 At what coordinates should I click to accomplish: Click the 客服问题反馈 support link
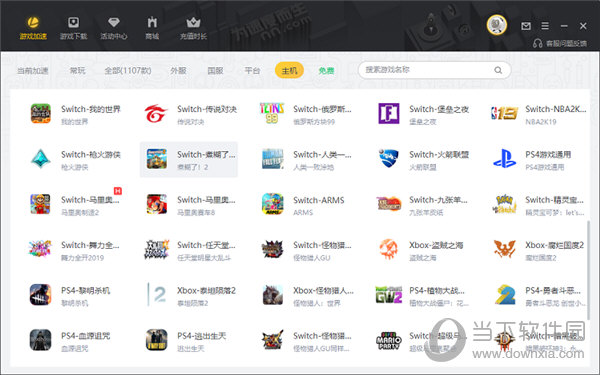point(560,43)
